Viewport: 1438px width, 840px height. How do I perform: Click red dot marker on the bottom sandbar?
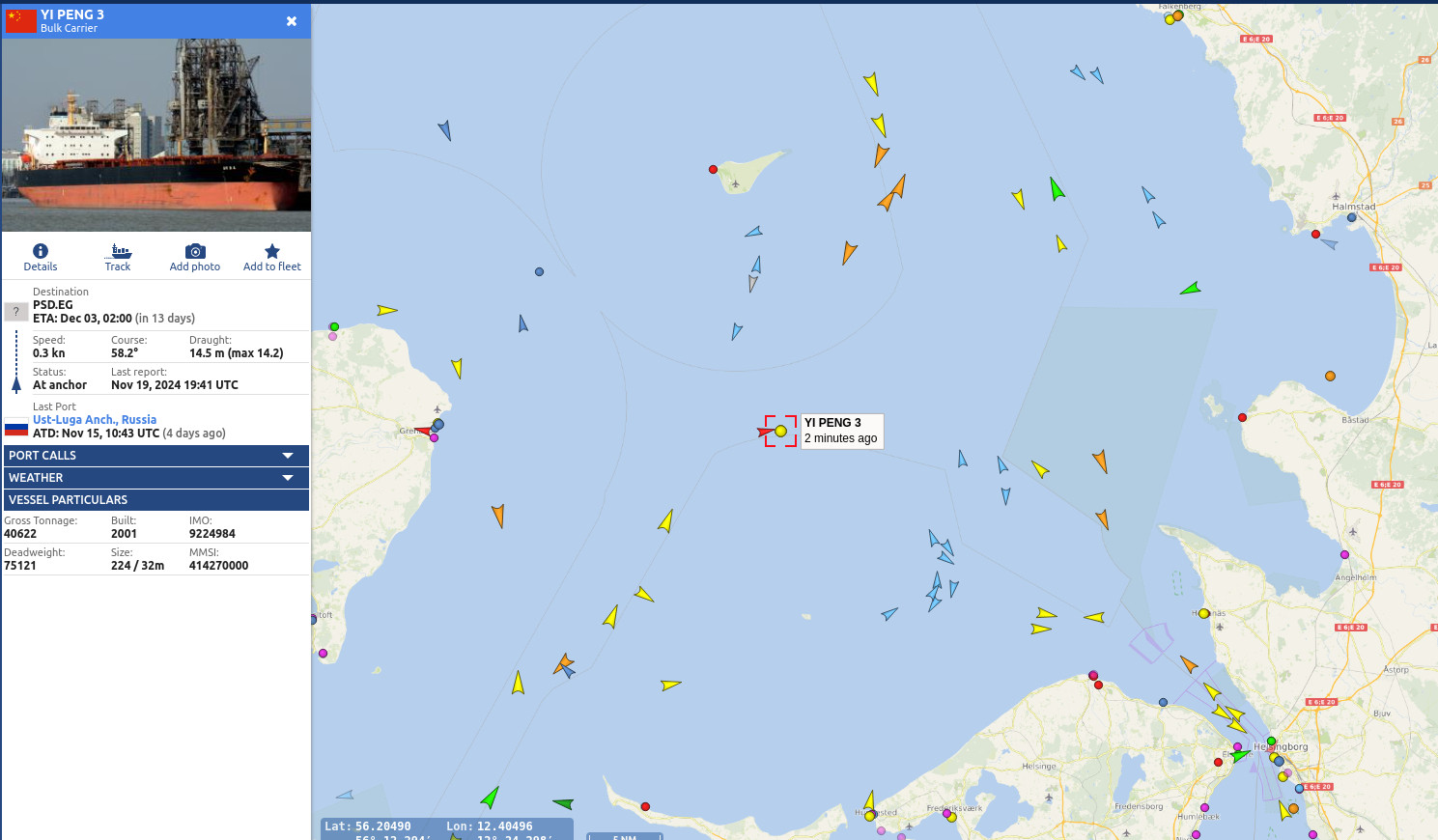tap(645, 806)
